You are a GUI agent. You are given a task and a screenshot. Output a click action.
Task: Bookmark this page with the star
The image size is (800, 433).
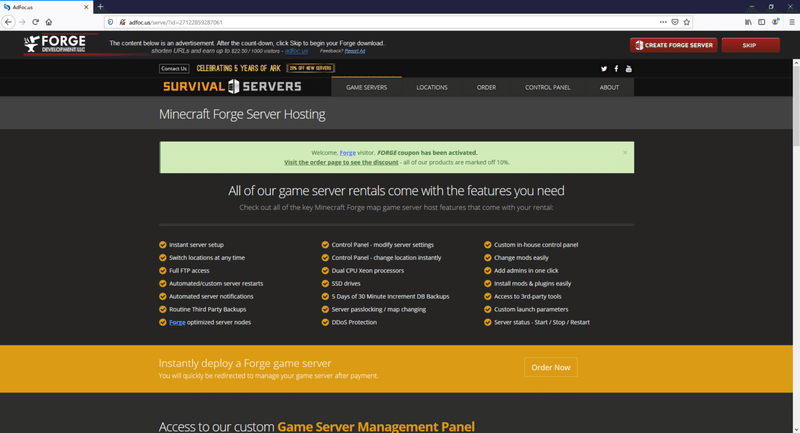pyautogui.click(x=687, y=22)
